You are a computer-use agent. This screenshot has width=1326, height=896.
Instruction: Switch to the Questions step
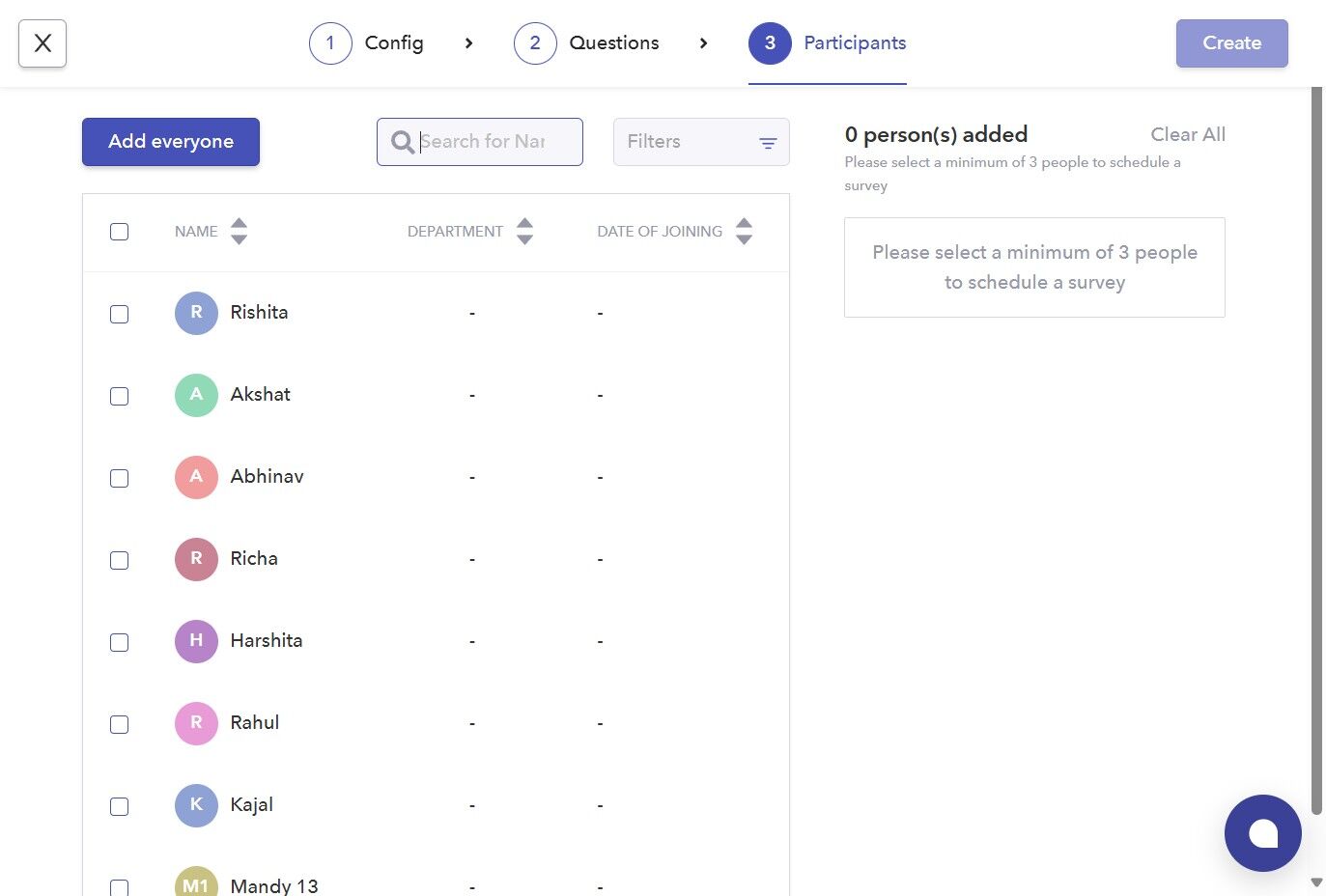[587, 43]
